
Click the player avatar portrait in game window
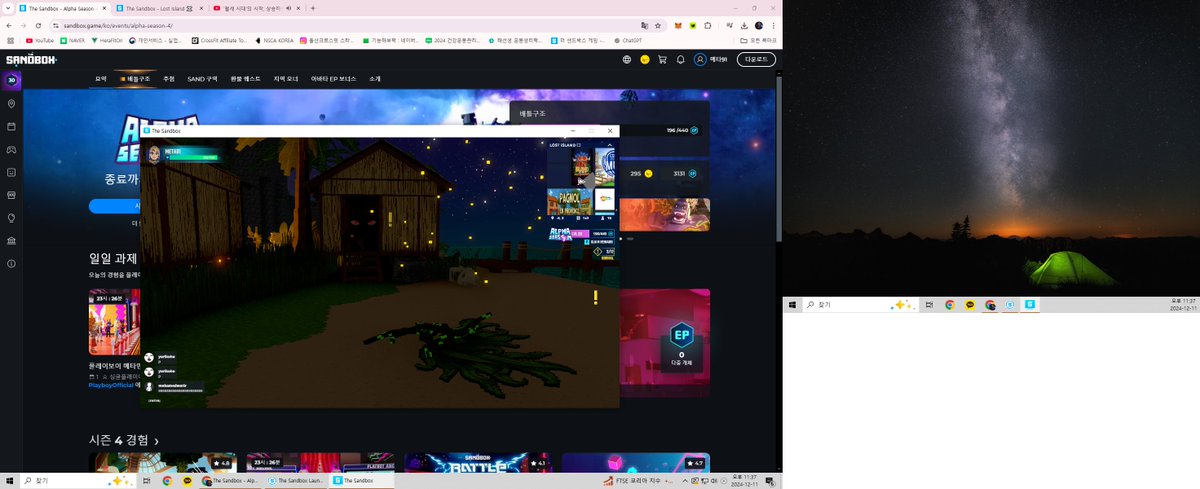click(x=155, y=154)
